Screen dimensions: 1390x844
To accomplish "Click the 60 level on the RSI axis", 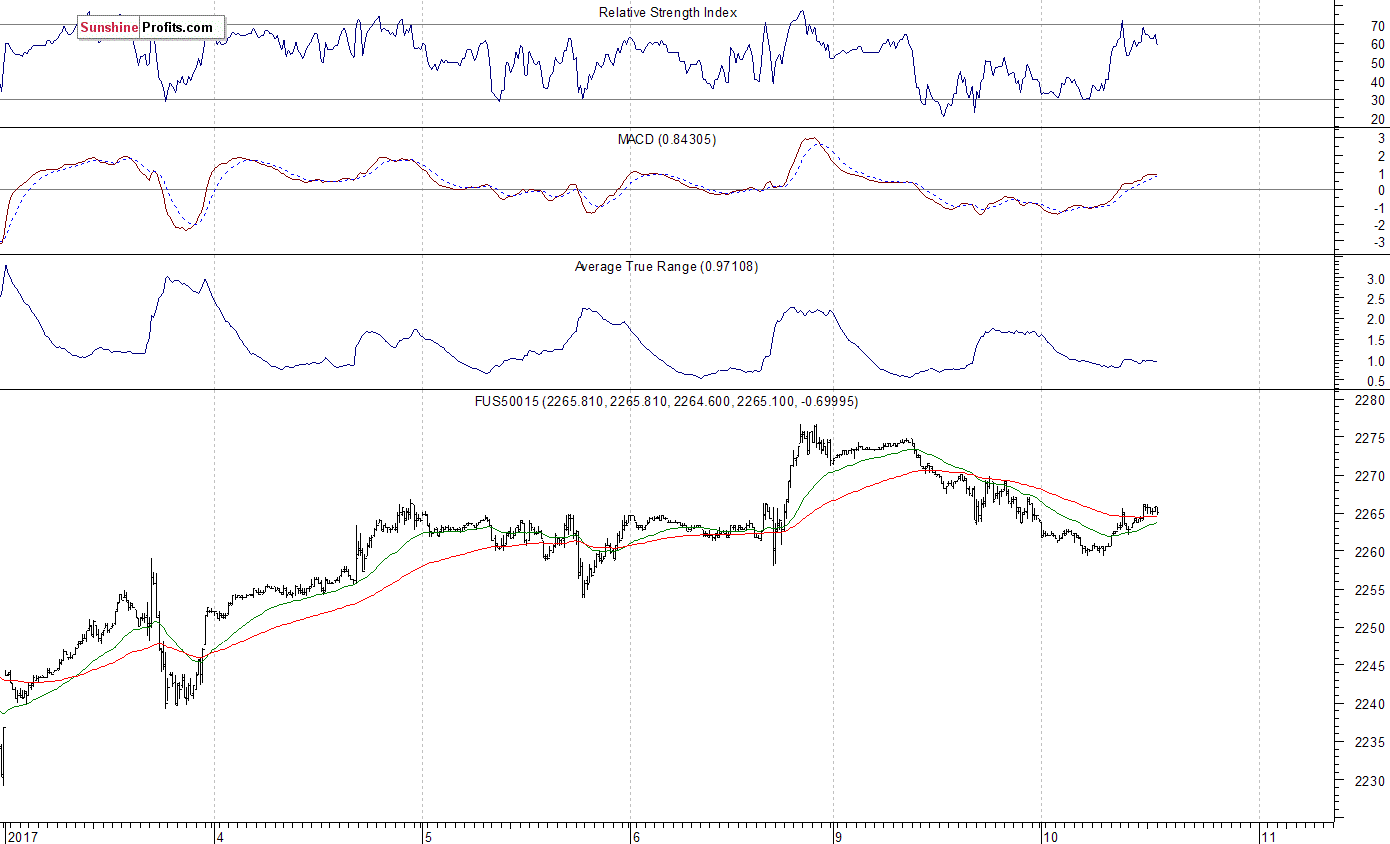I will click(1378, 45).
